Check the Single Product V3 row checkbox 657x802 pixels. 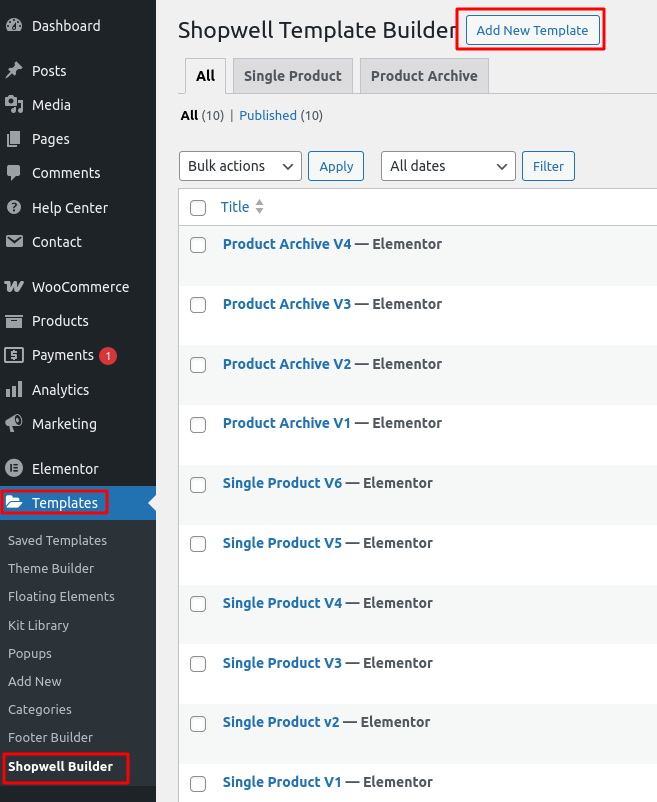click(x=198, y=663)
